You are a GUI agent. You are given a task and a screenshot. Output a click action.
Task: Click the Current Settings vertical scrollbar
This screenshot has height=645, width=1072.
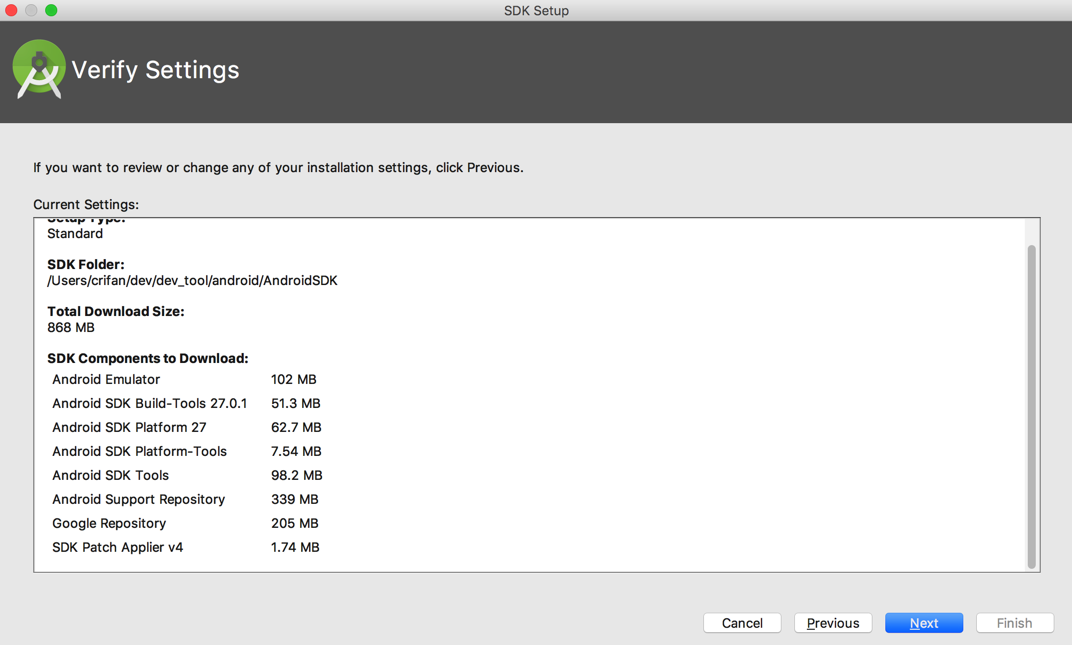1031,405
